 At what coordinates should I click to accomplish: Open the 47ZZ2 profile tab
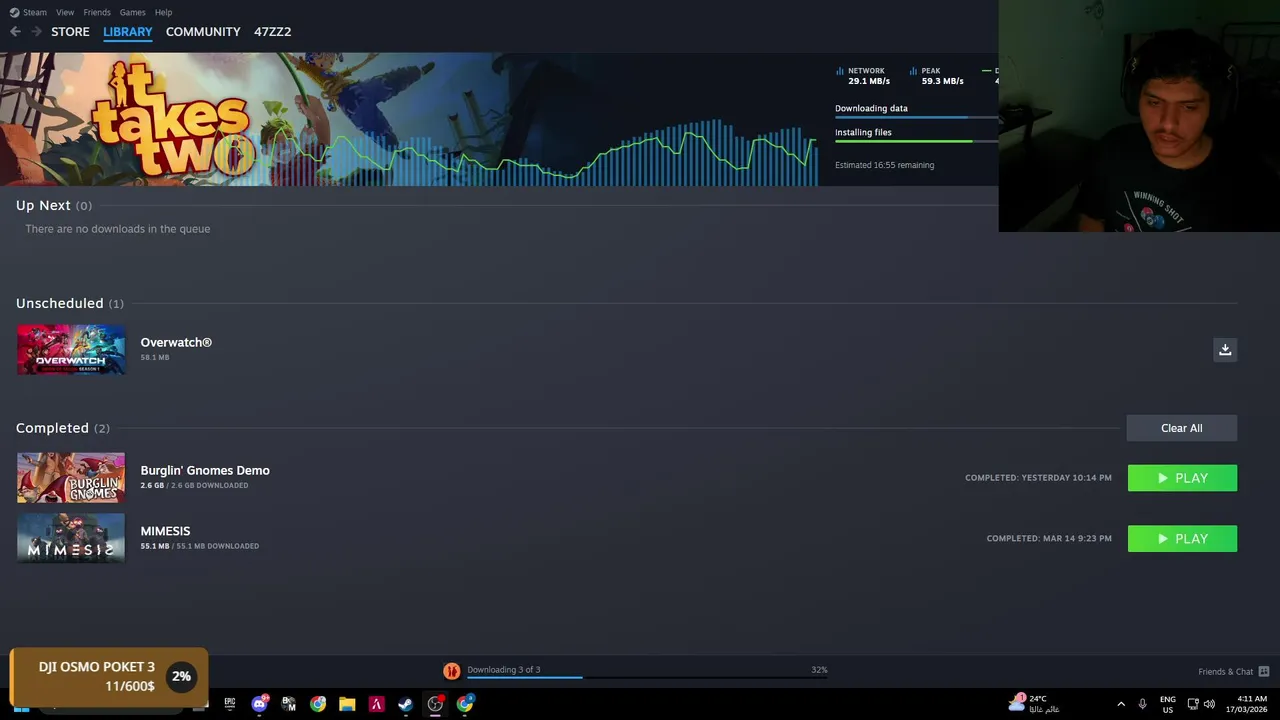(x=272, y=32)
